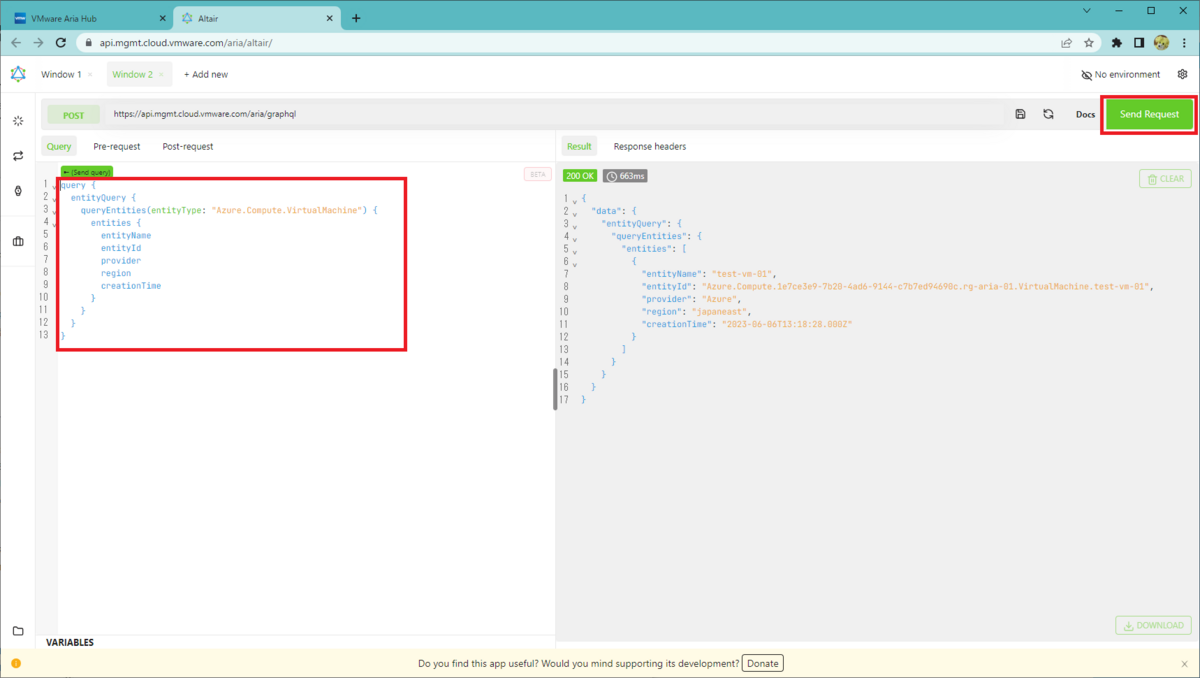
Task: Go back with the browser back arrow
Action: coord(16,43)
